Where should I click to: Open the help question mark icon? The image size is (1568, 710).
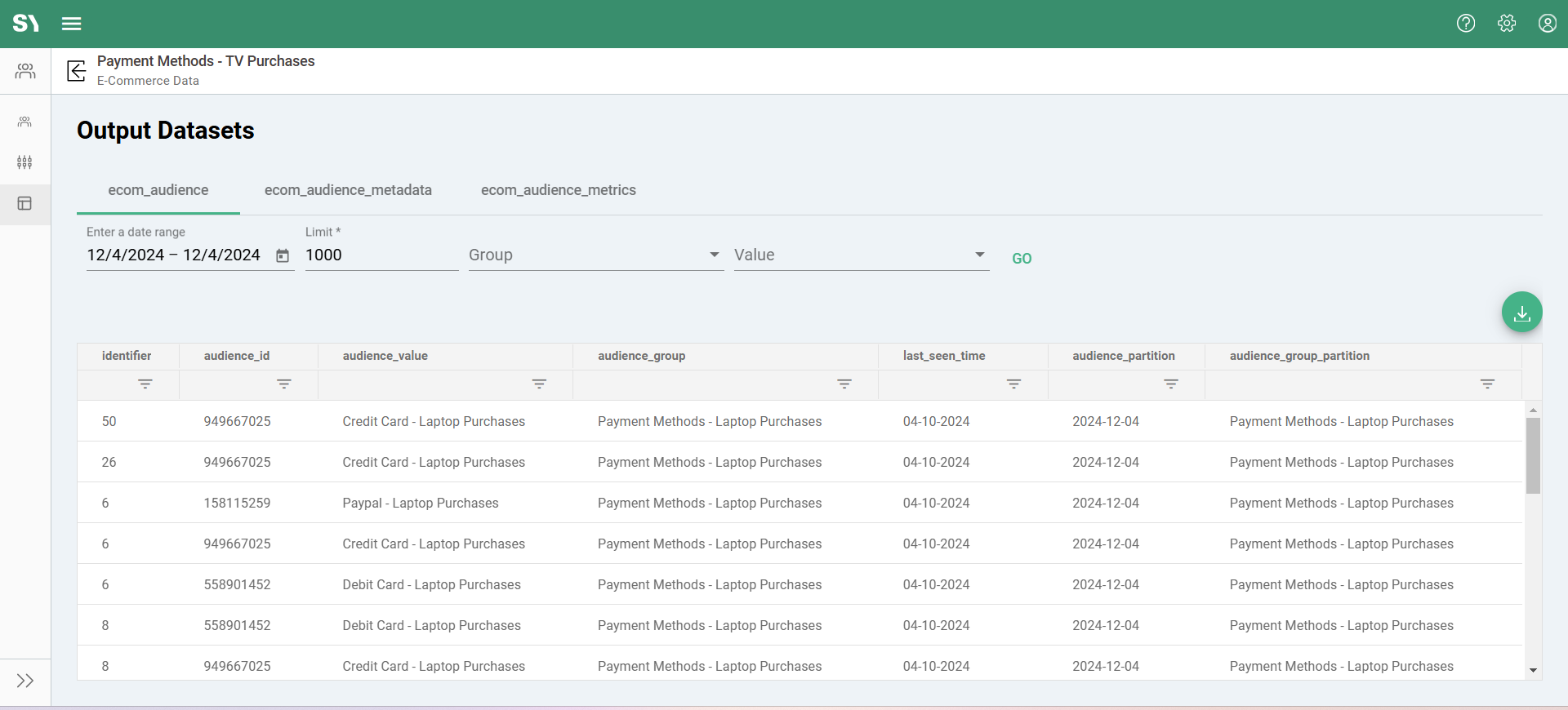[x=1466, y=24]
